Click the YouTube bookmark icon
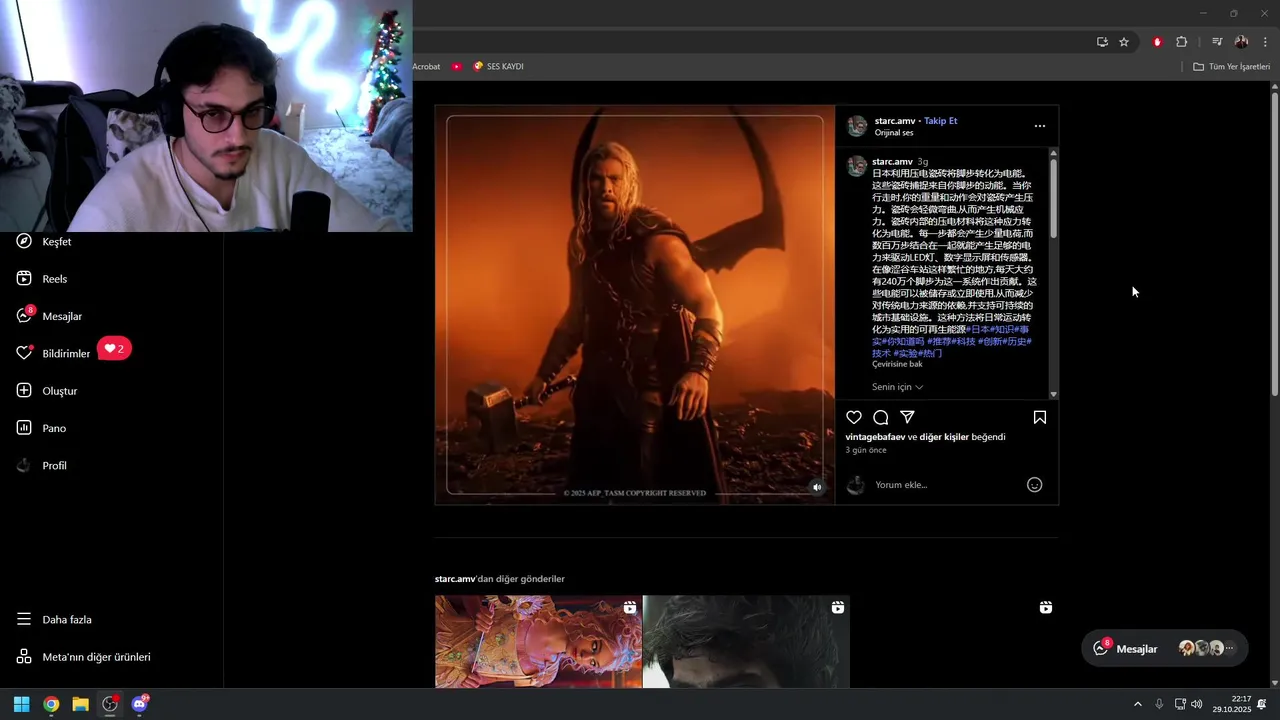The width and height of the screenshot is (1280, 720). click(457, 67)
